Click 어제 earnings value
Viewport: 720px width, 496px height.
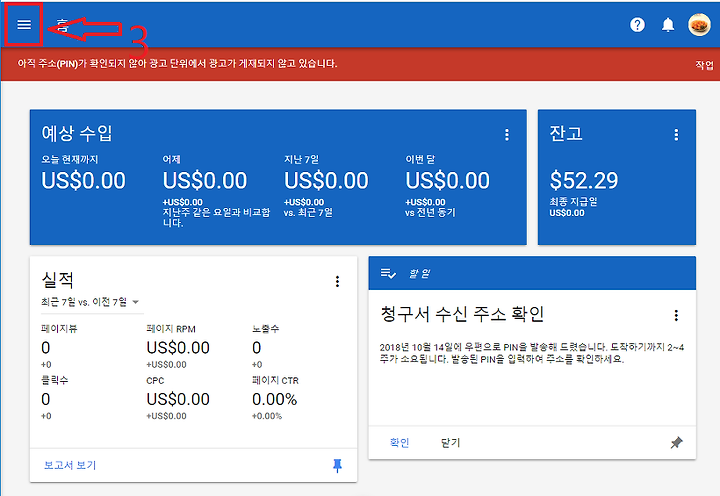(205, 180)
